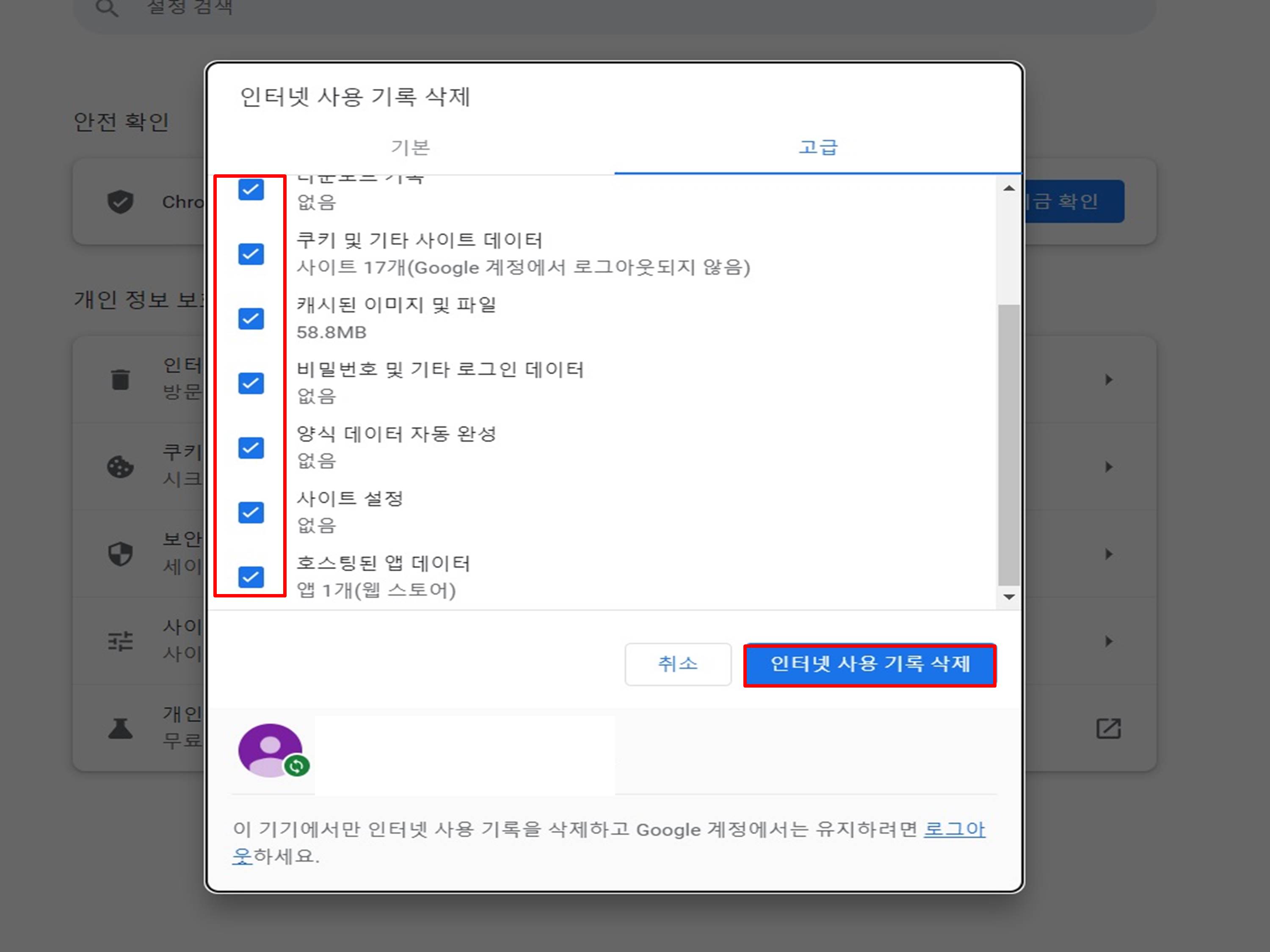The width and height of the screenshot is (1270, 952).
Task: Uncheck 캐시된 이미지 및 파일 checkbox
Action: coord(251,319)
